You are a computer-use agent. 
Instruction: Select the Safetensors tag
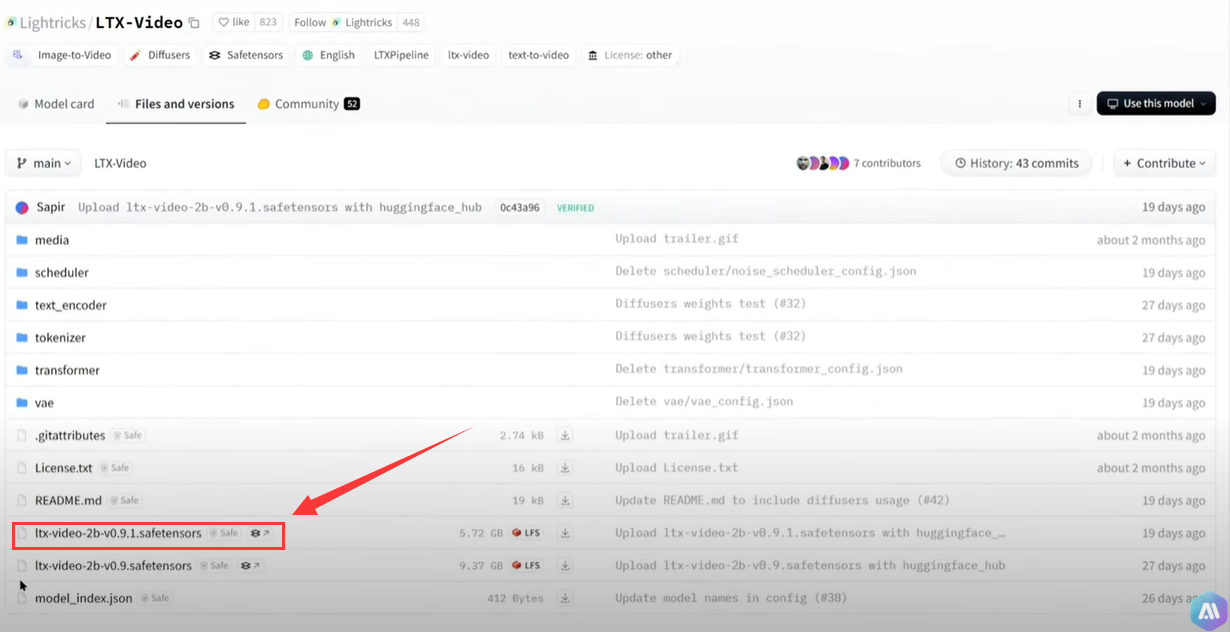pos(246,55)
